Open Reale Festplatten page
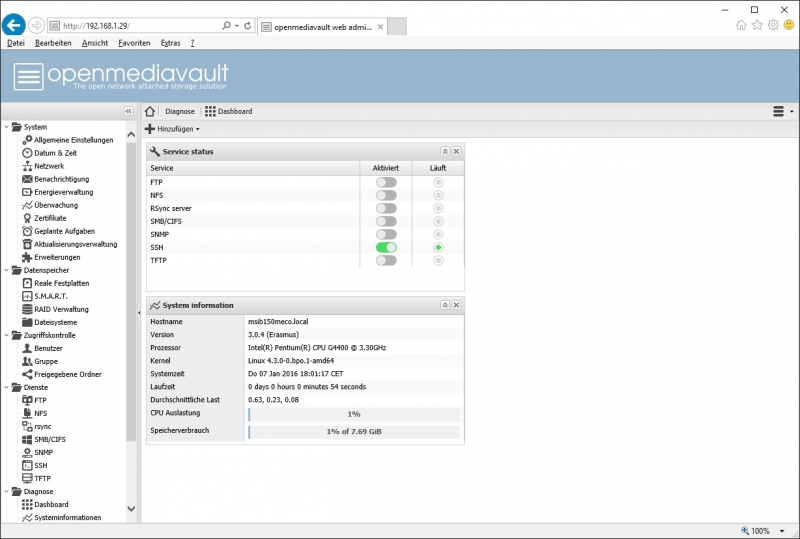 56,283
